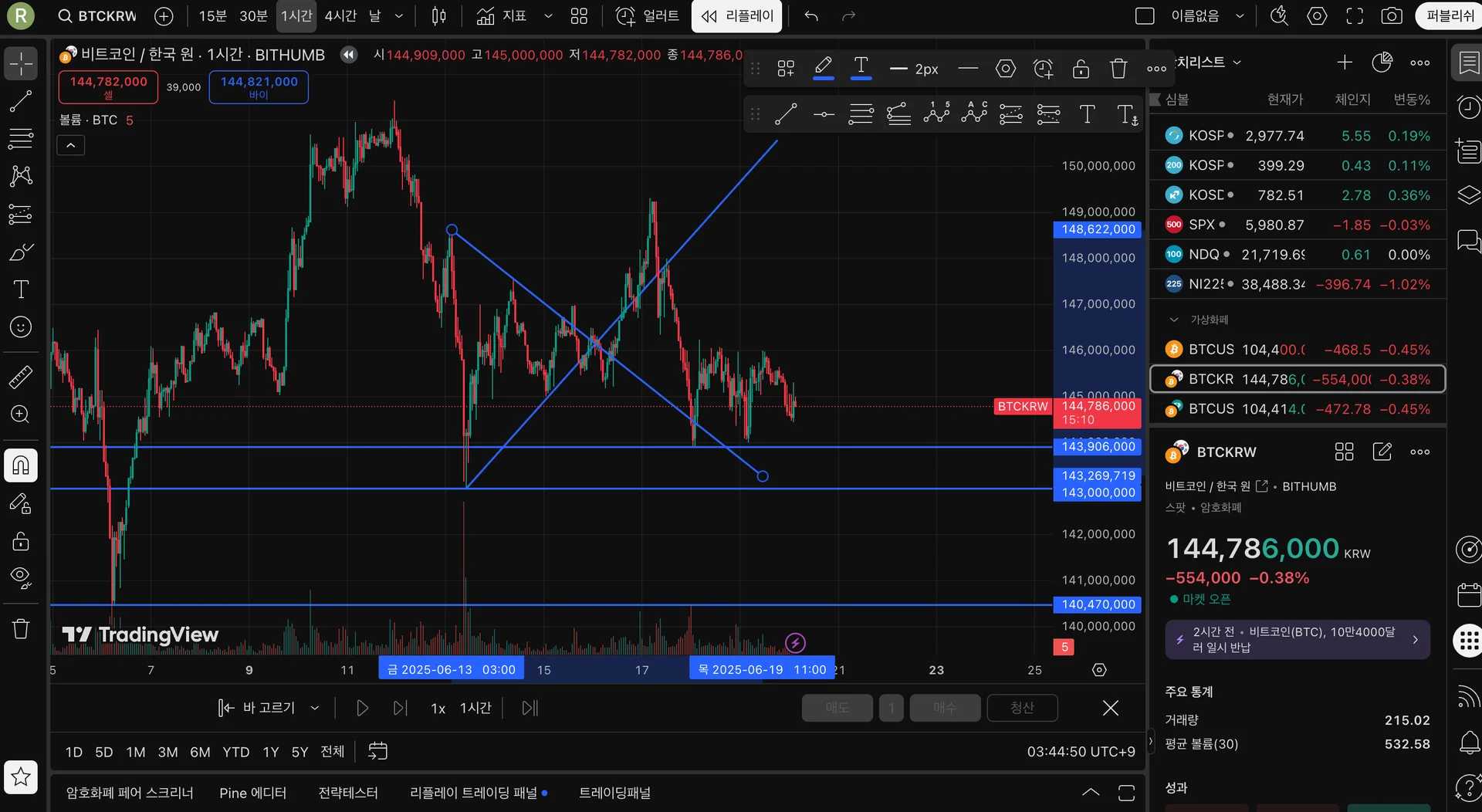Switch chart interval to 15분
The height and width of the screenshot is (812, 1482).
pos(212,16)
